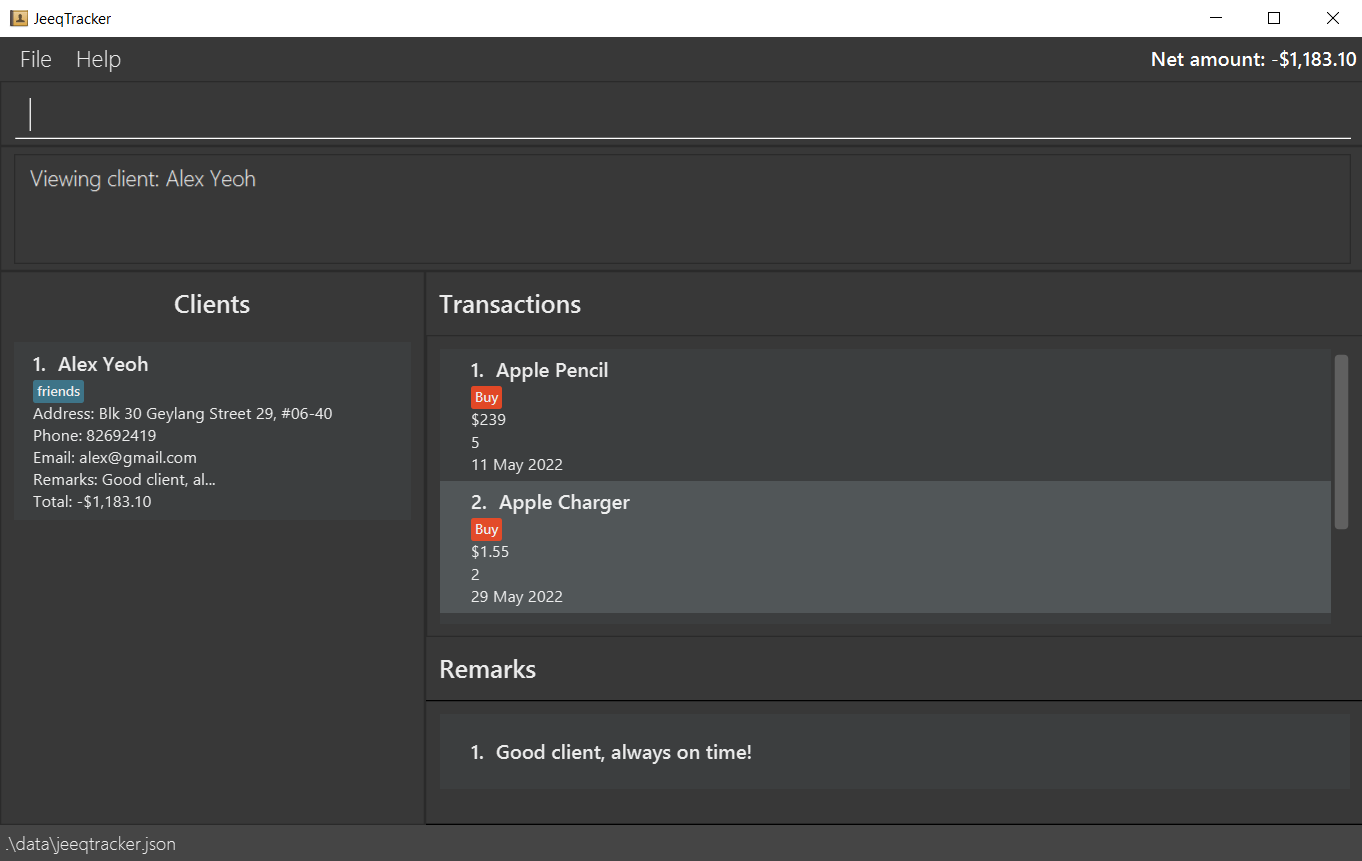Click the friends tag on Alex Yeoh
The height and width of the screenshot is (861, 1362).
click(x=59, y=391)
